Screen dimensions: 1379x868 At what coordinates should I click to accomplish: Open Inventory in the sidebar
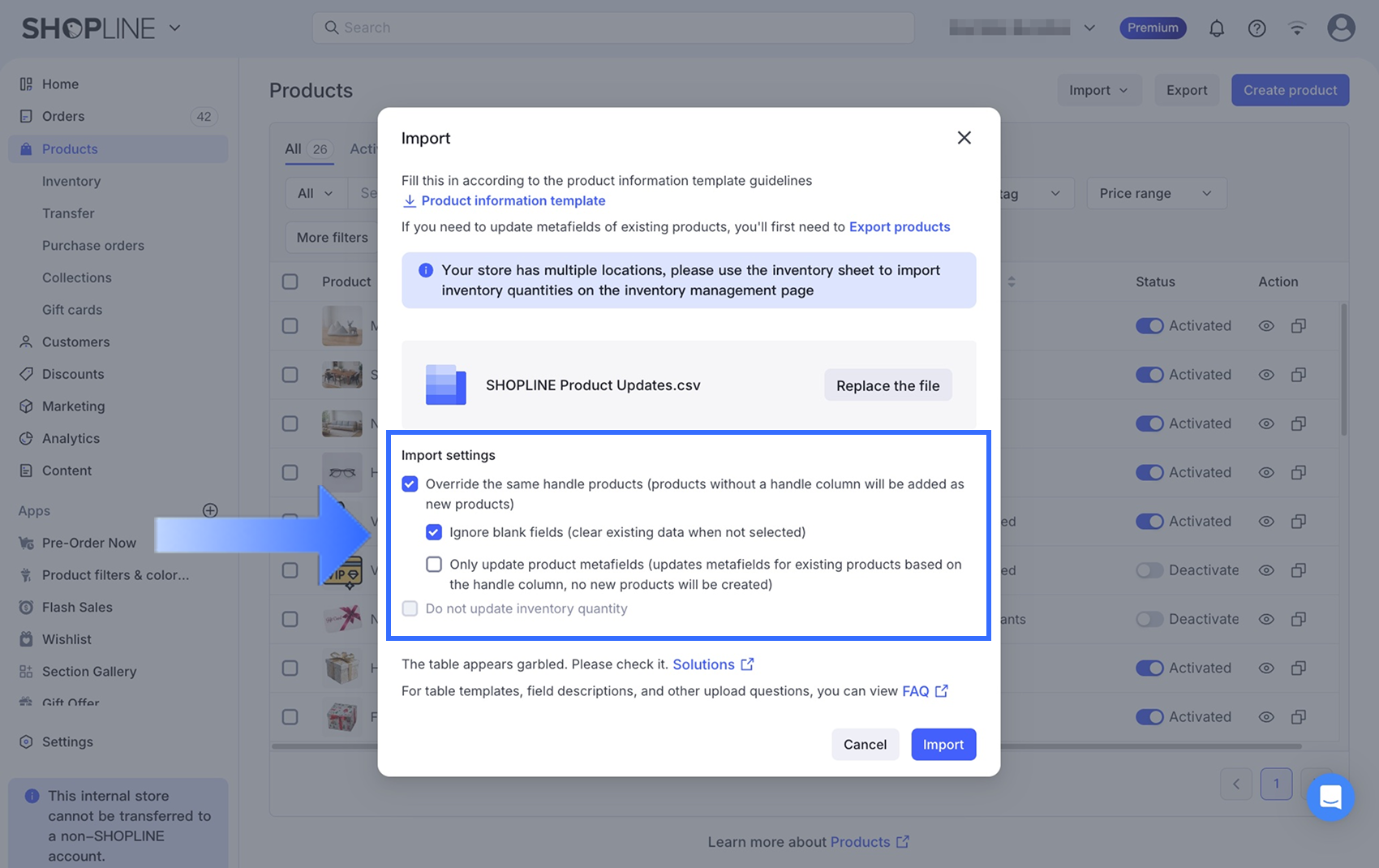coord(71,181)
